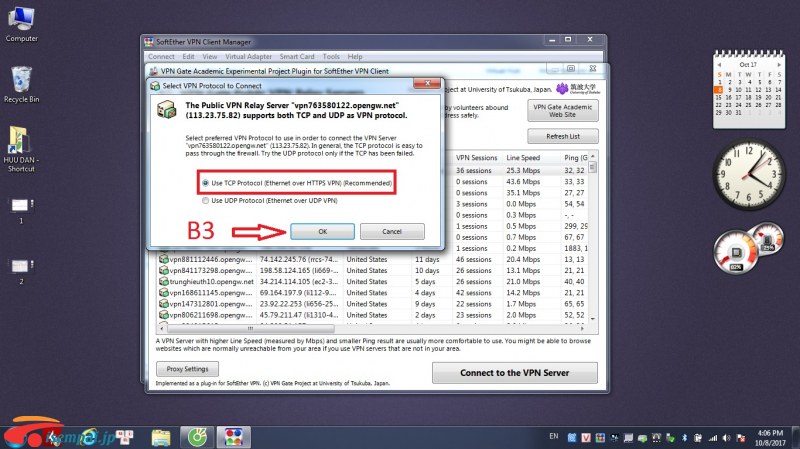This screenshot has height=449, width=800.
Task: Click volume speaker icon in tray
Action: [x=726, y=438]
